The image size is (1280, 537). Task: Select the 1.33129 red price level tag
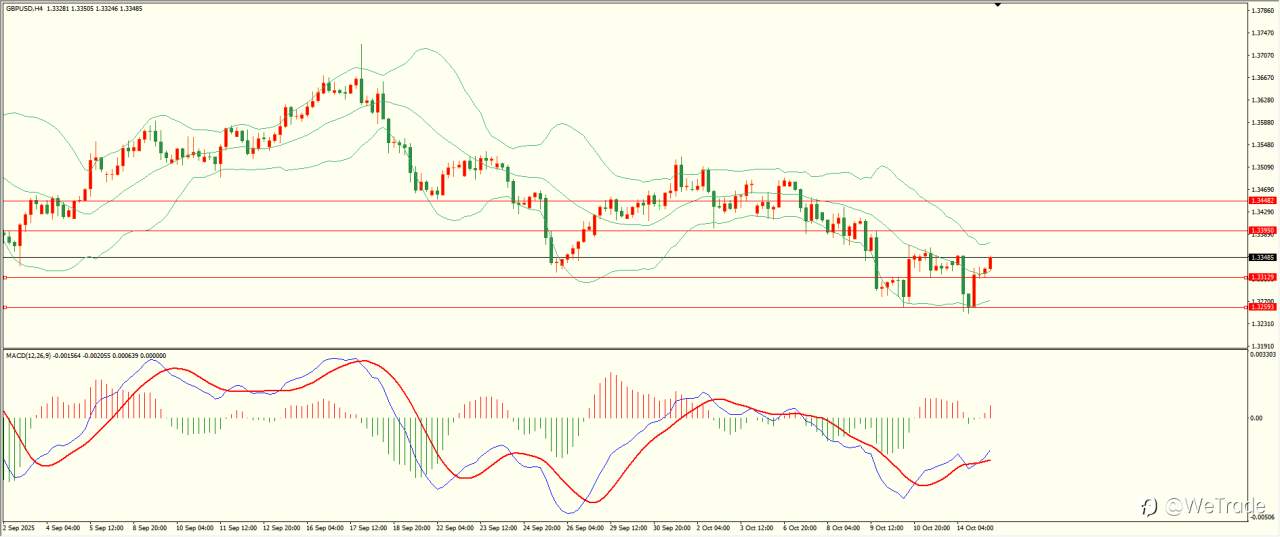point(1262,277)
